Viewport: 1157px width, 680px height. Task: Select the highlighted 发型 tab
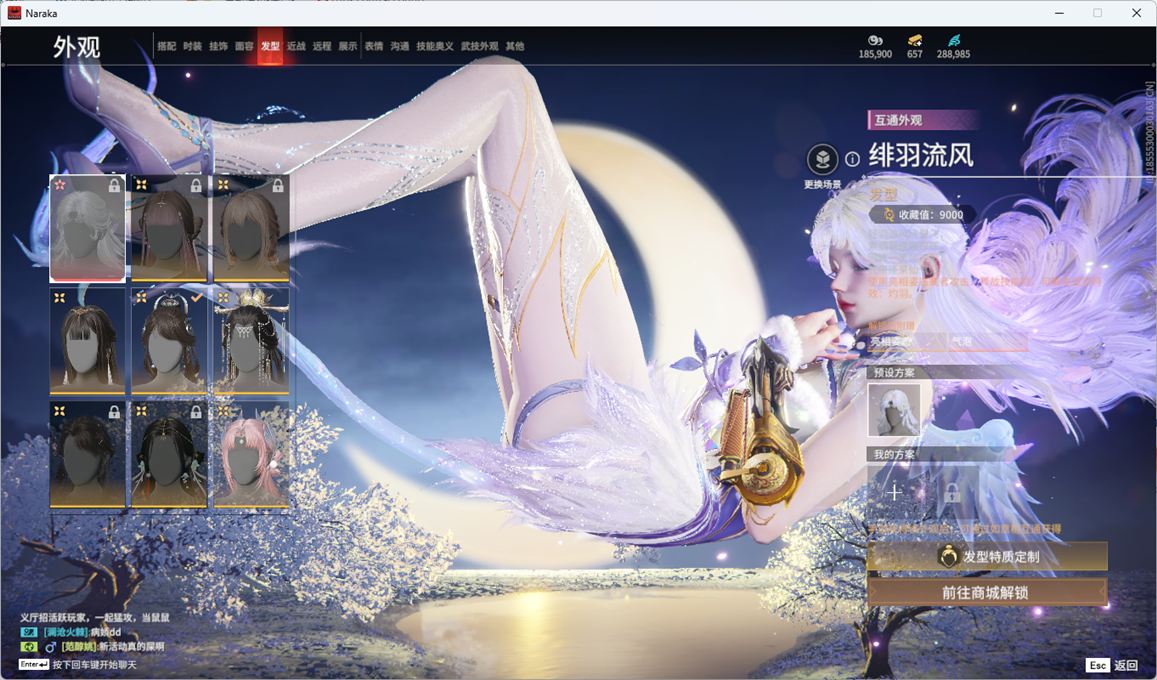coord(270,46)
